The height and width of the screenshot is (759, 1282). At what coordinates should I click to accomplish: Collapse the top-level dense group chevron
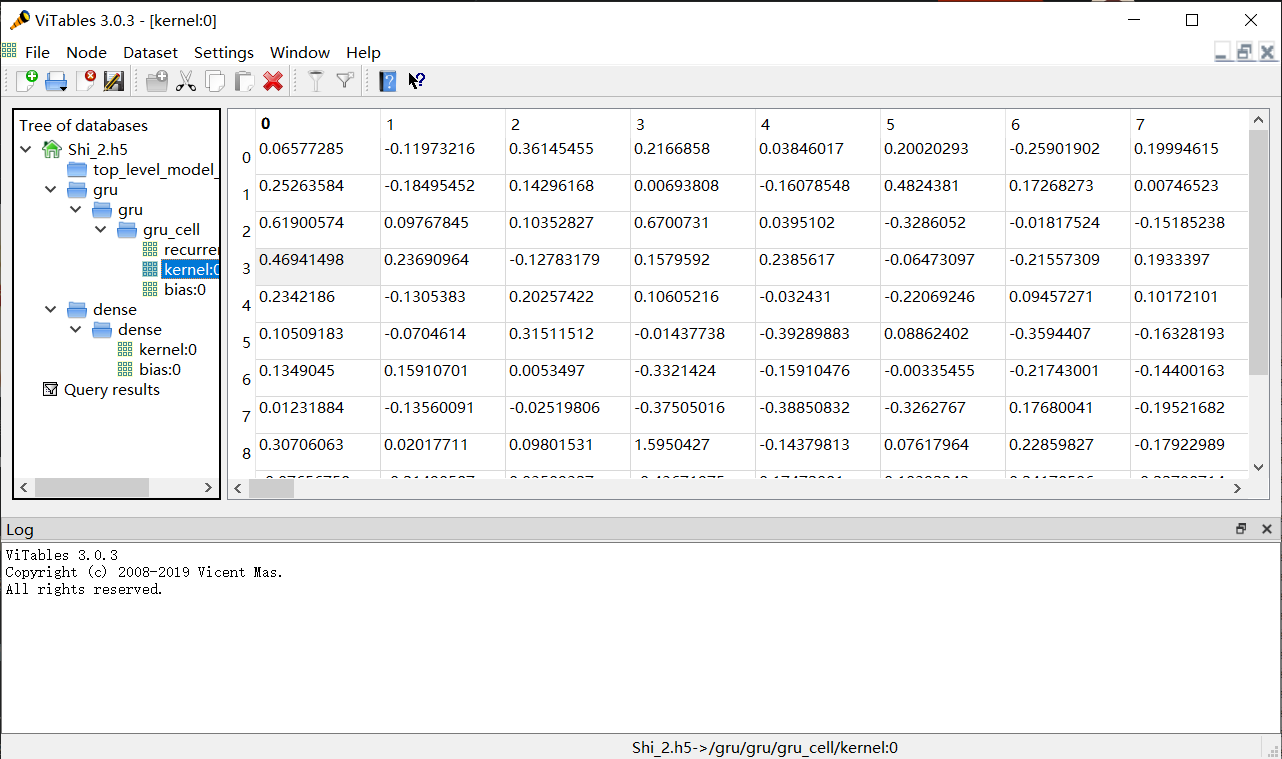tap(51, 310)
